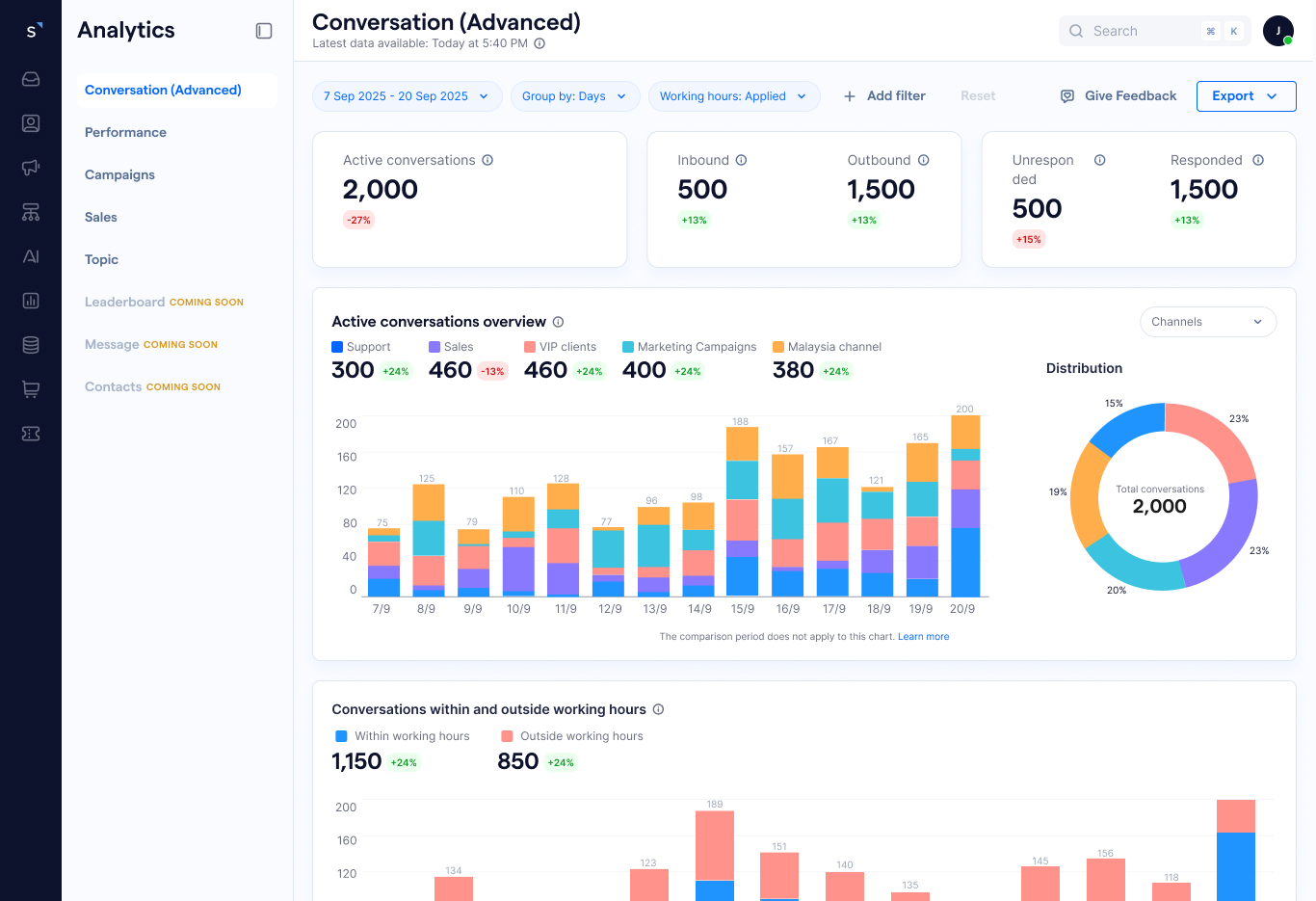The image size is (1316, 901).
Task: Click the Analytics chart icon in sidebar
Action: [31, 301]
